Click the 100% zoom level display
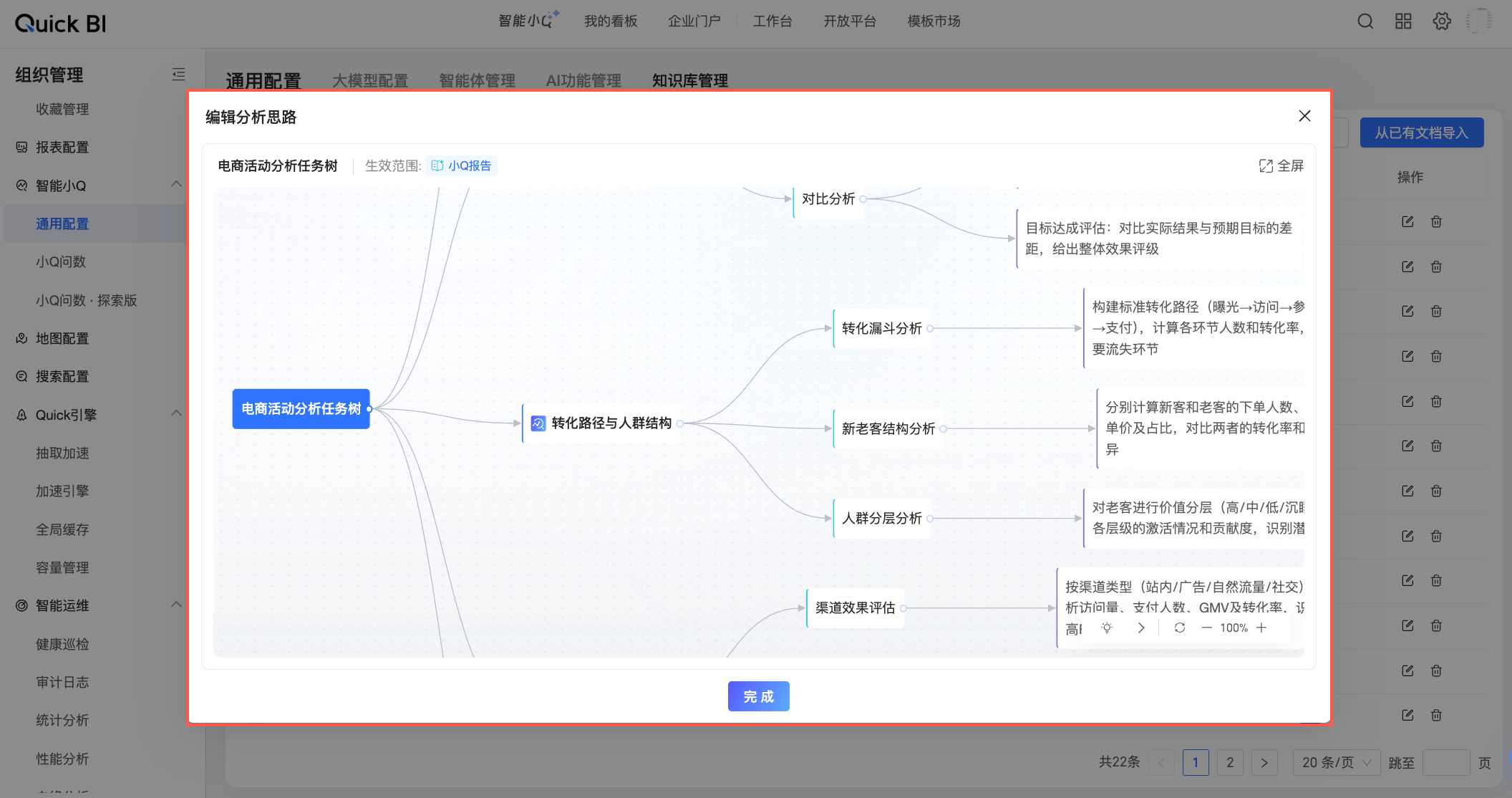The image size is (1512, 798). [x=1234, y=628]
